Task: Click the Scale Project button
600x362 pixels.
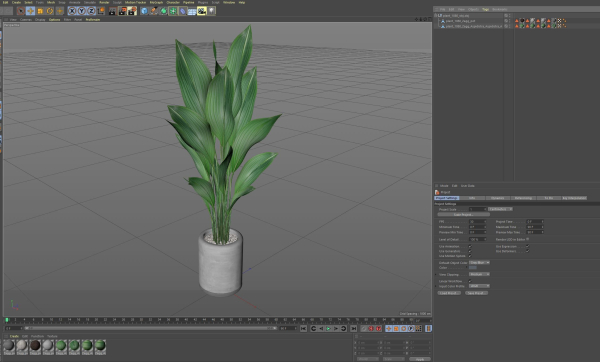Action: [x=463, y=215]
